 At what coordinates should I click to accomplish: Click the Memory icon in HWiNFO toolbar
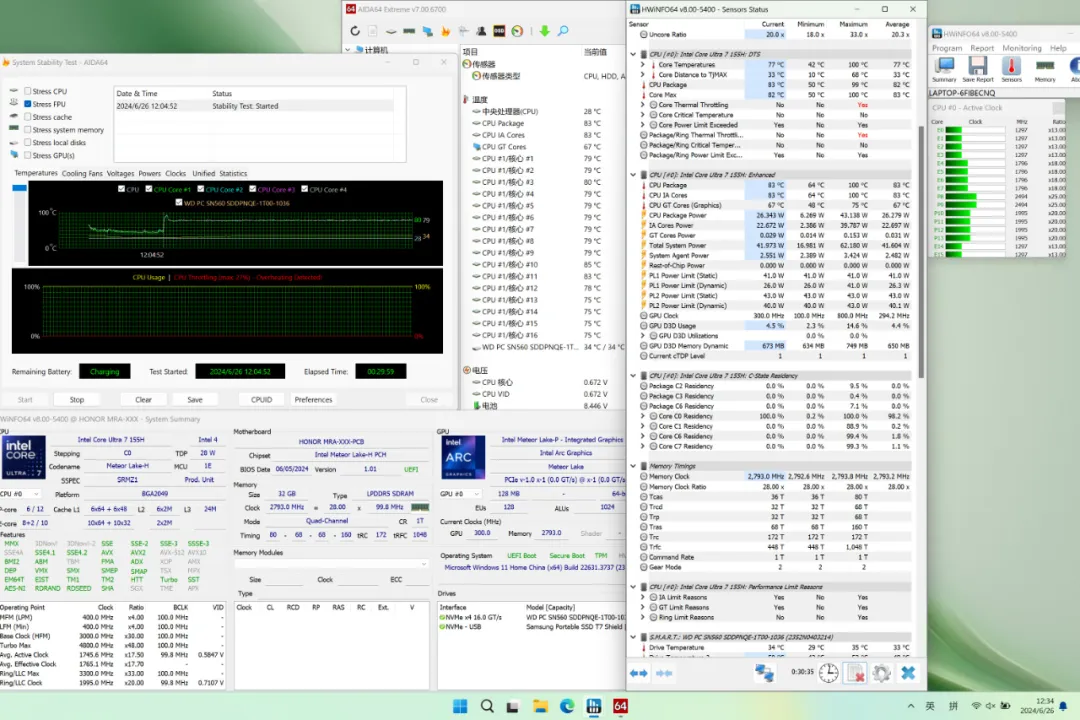click(x=1044, y=67)
